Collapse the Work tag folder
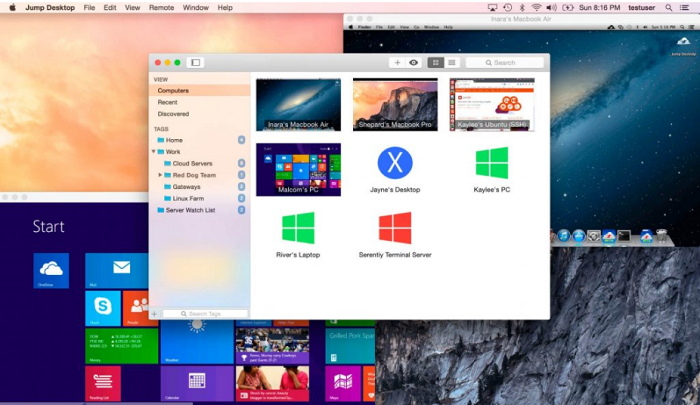Screen dimensions: 700x405 coord(153,151)
